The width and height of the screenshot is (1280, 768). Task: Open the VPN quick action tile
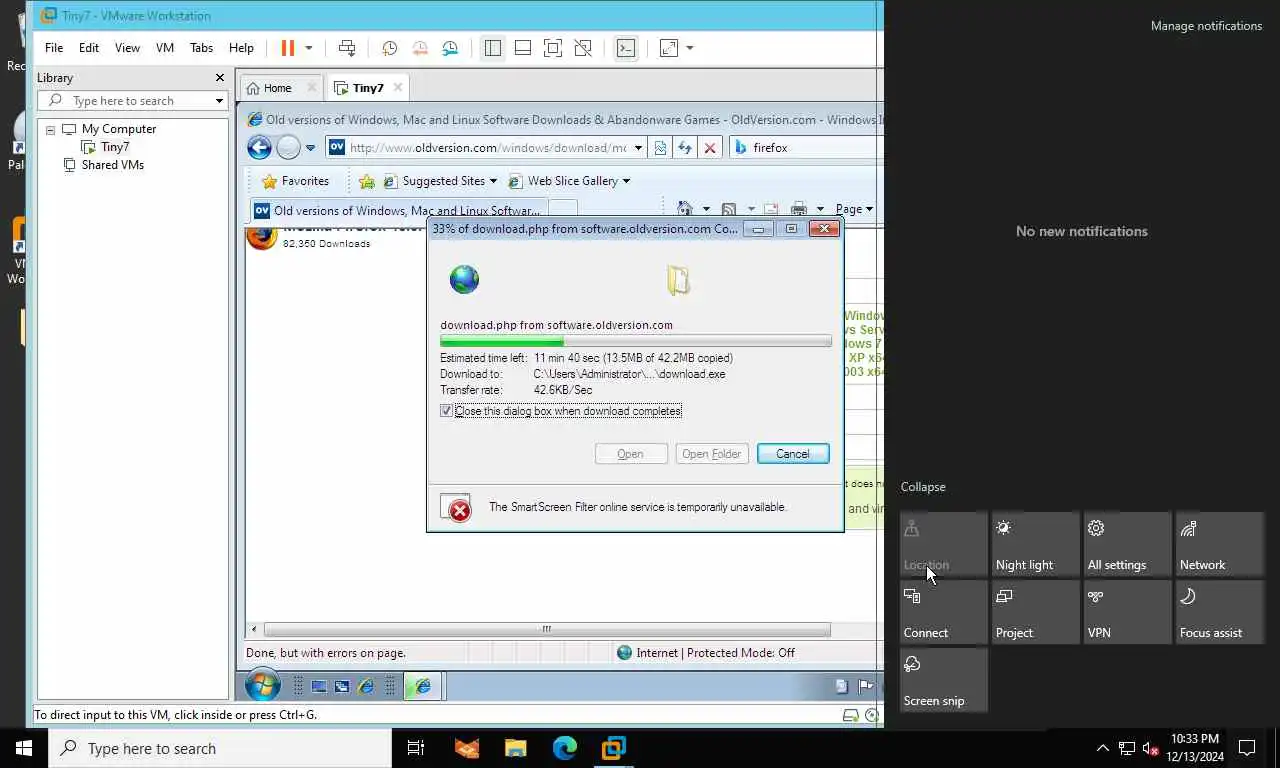(x=1128, y=612)
